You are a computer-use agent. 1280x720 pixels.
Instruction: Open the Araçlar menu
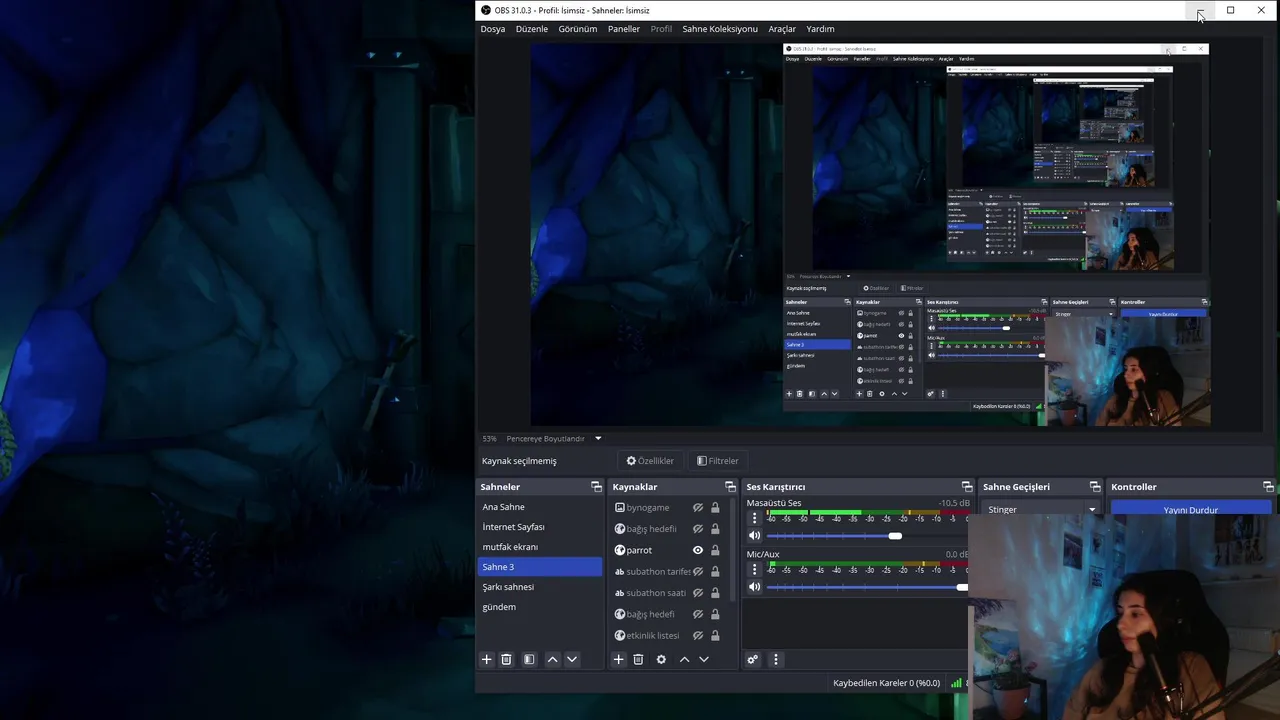[782, 29]
